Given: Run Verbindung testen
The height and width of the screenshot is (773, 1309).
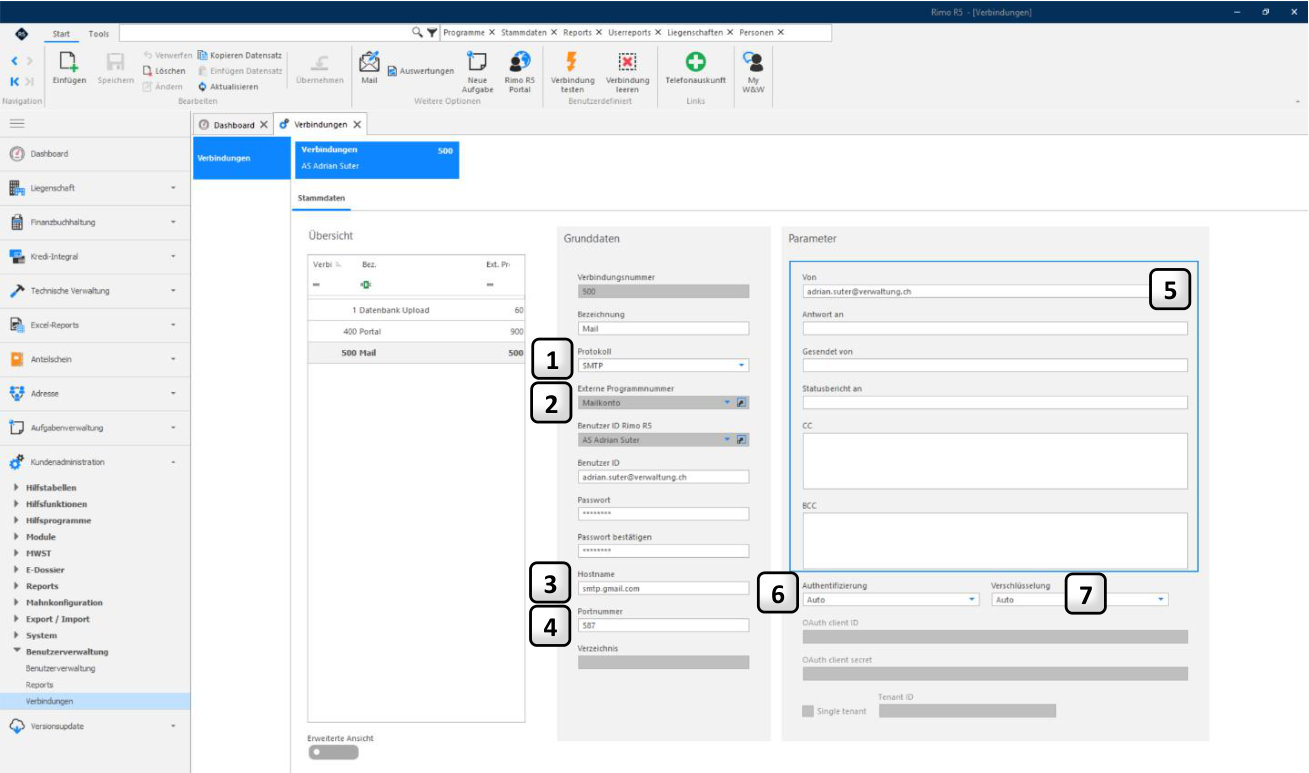Looking at the screenshot, I should pos(572,62).
